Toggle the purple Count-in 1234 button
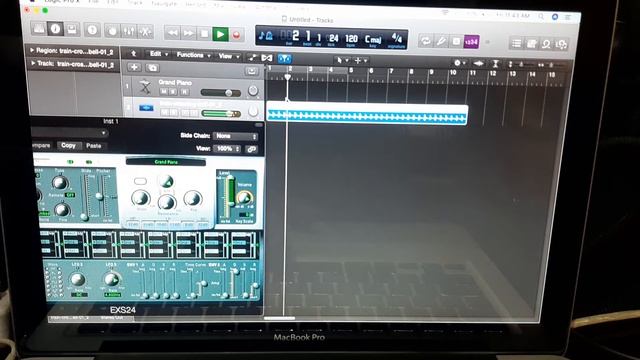Image resolution: width=640 pixels, height=360 pixels. tap(471, 42)
